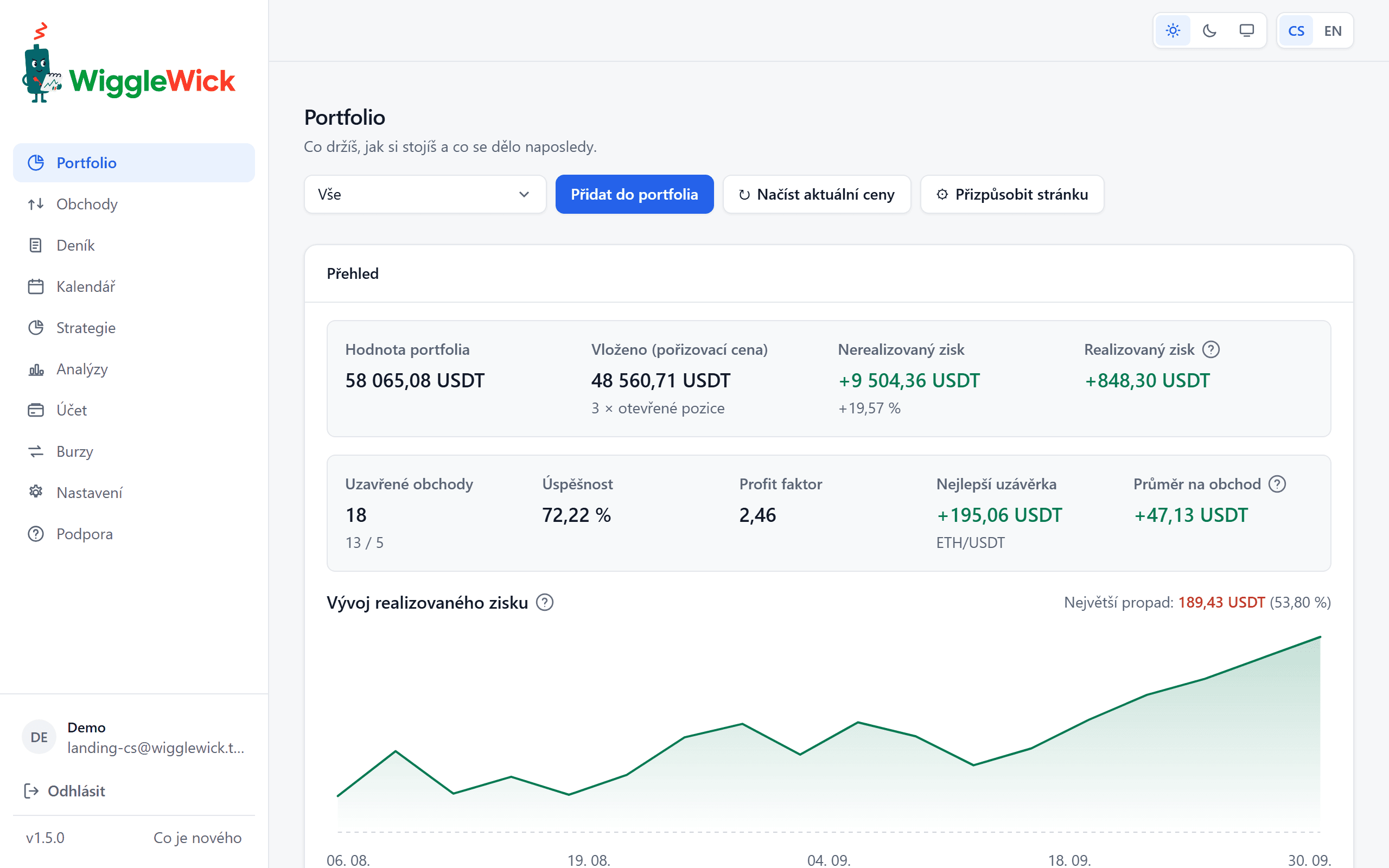Expand the Vše filter dropdown
Viewport: 1389px width, 868px height.
point(425,194)
